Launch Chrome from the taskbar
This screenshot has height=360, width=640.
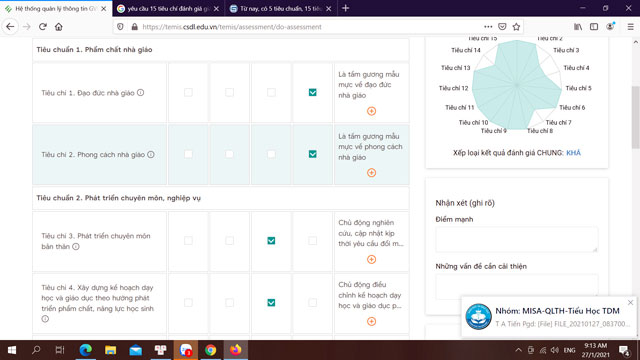(x=211, y=350)
